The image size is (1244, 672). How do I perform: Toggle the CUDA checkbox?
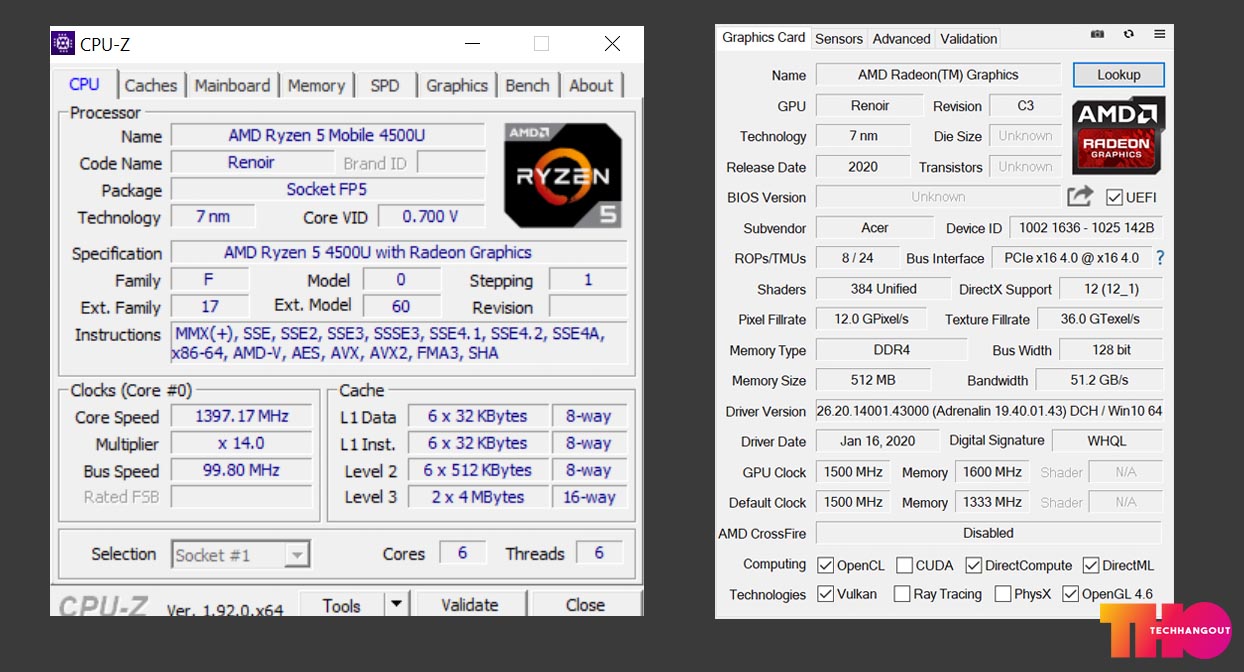pos(904,565)
